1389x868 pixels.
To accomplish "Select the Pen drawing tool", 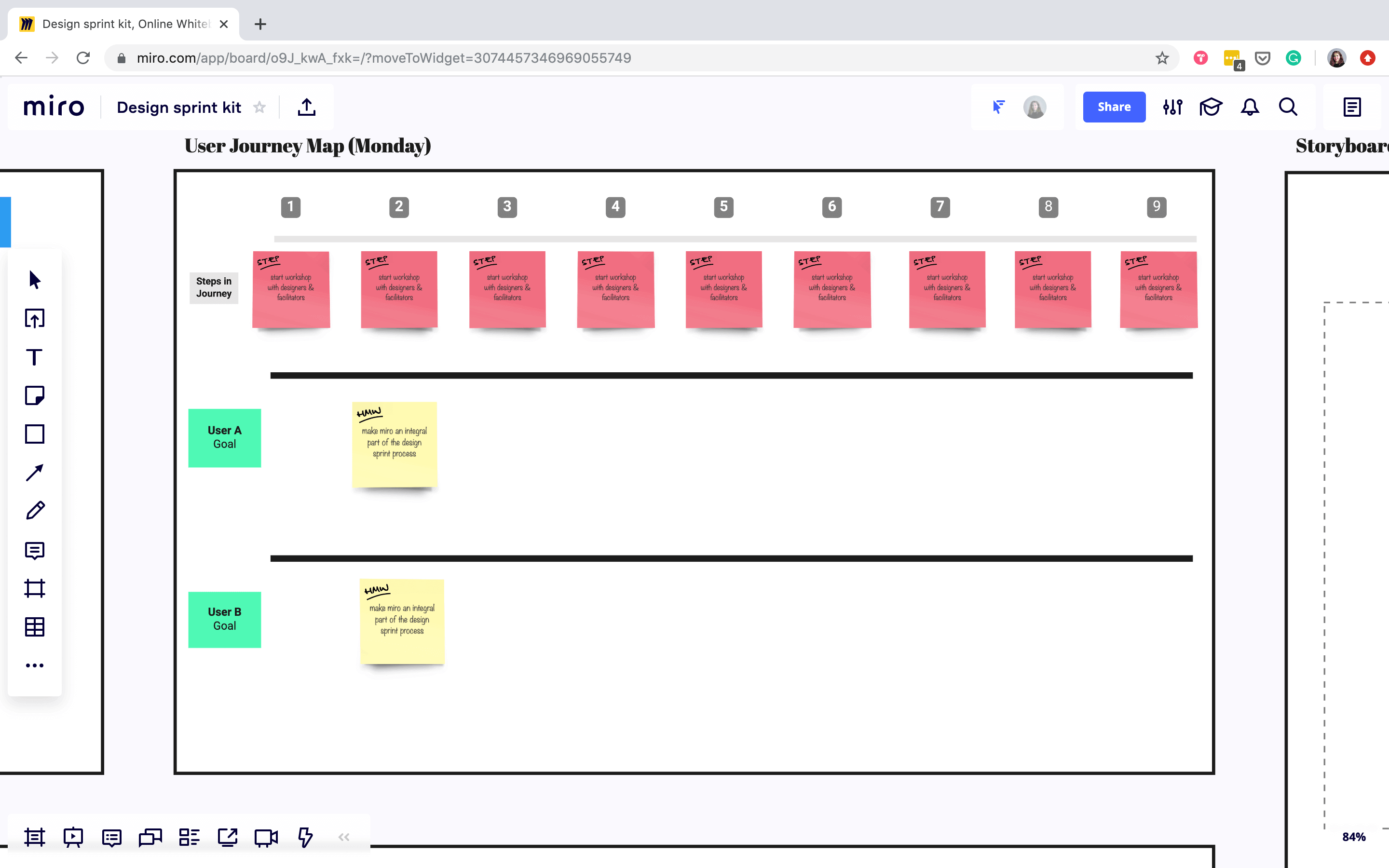I will point(34,511).
